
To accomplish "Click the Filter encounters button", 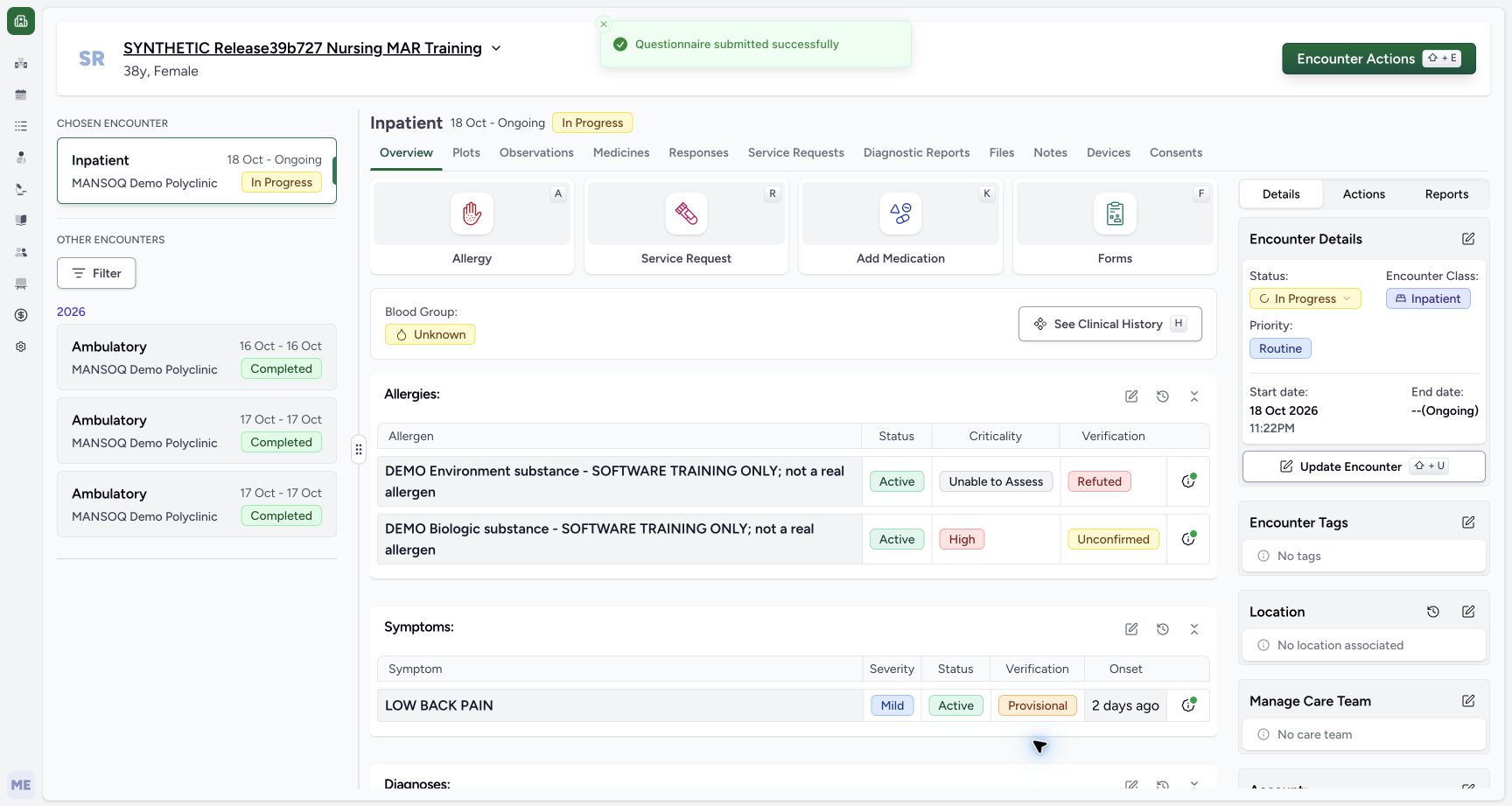I will tap(96, 273).
